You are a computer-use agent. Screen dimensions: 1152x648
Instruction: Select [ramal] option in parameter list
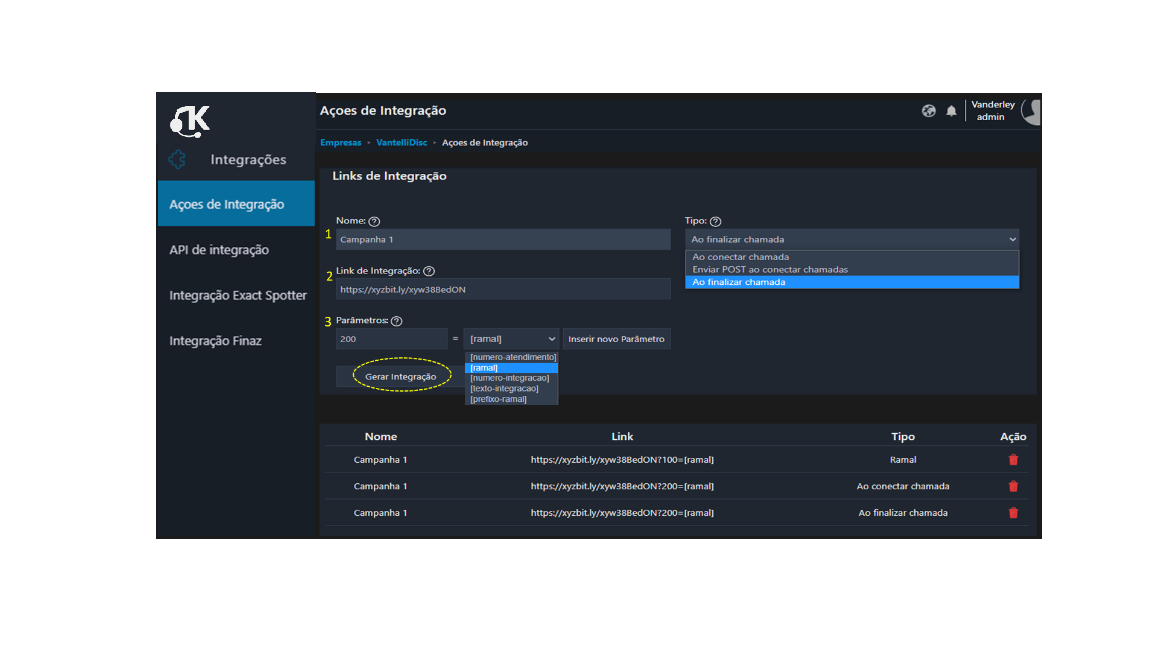pos(511,368)
